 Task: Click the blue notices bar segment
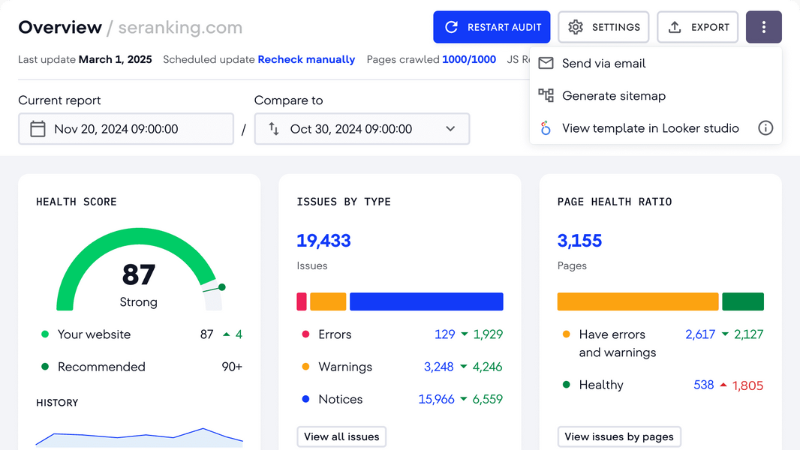click(x=427, y=302)
